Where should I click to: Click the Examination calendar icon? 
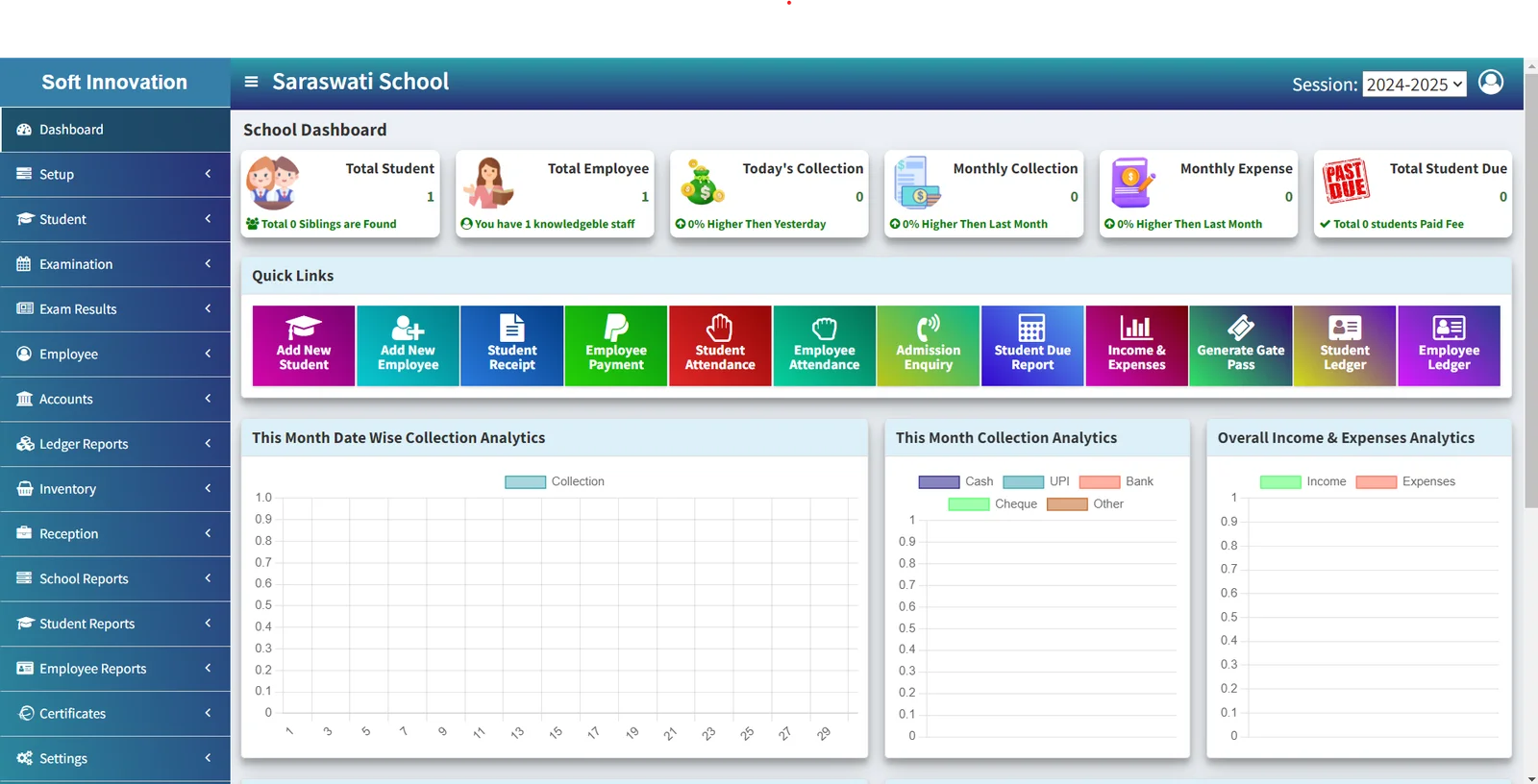(x=24, y=264)
